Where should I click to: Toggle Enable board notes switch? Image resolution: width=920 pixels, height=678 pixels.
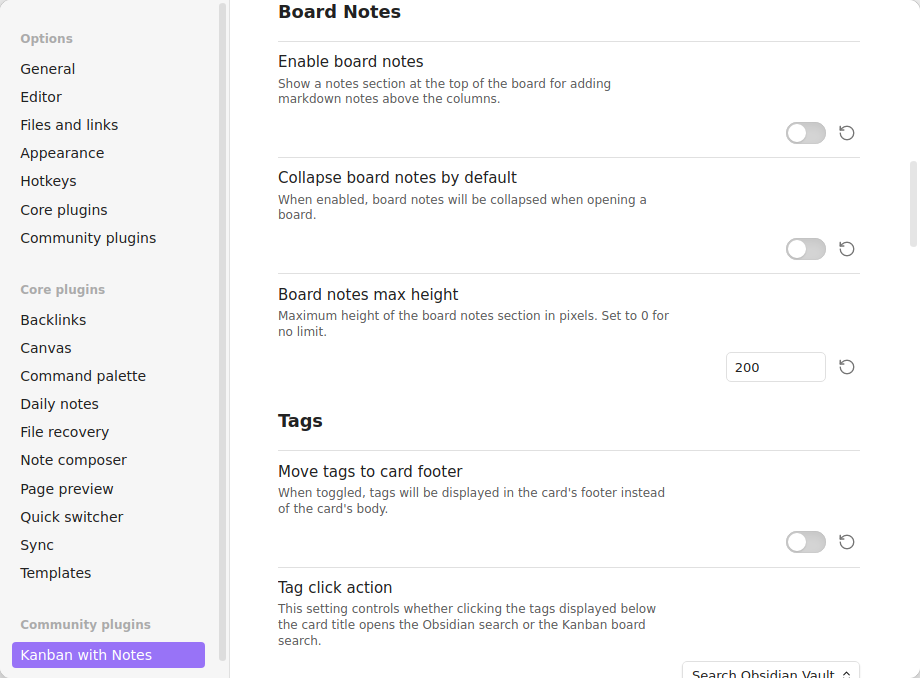click(x=806, y=133)
